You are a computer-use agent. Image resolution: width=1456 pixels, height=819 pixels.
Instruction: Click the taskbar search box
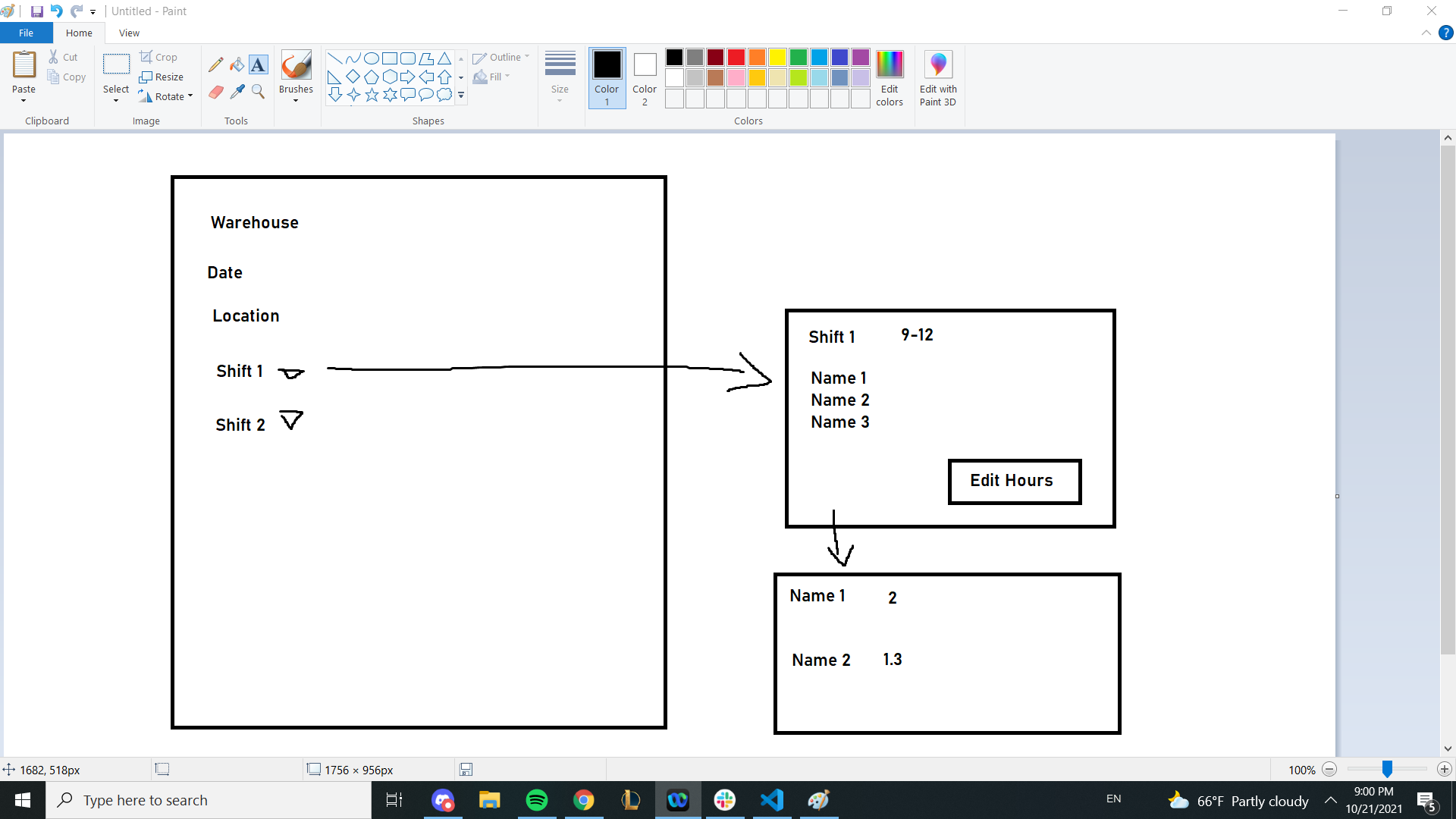(209, 800)
